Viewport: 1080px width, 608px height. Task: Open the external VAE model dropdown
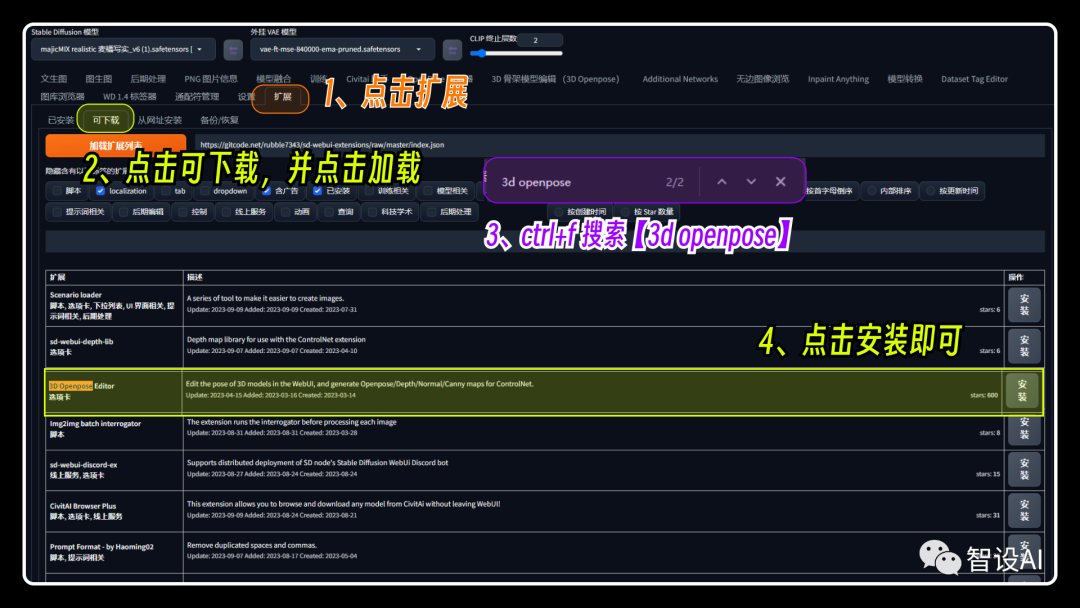point(342,50)
